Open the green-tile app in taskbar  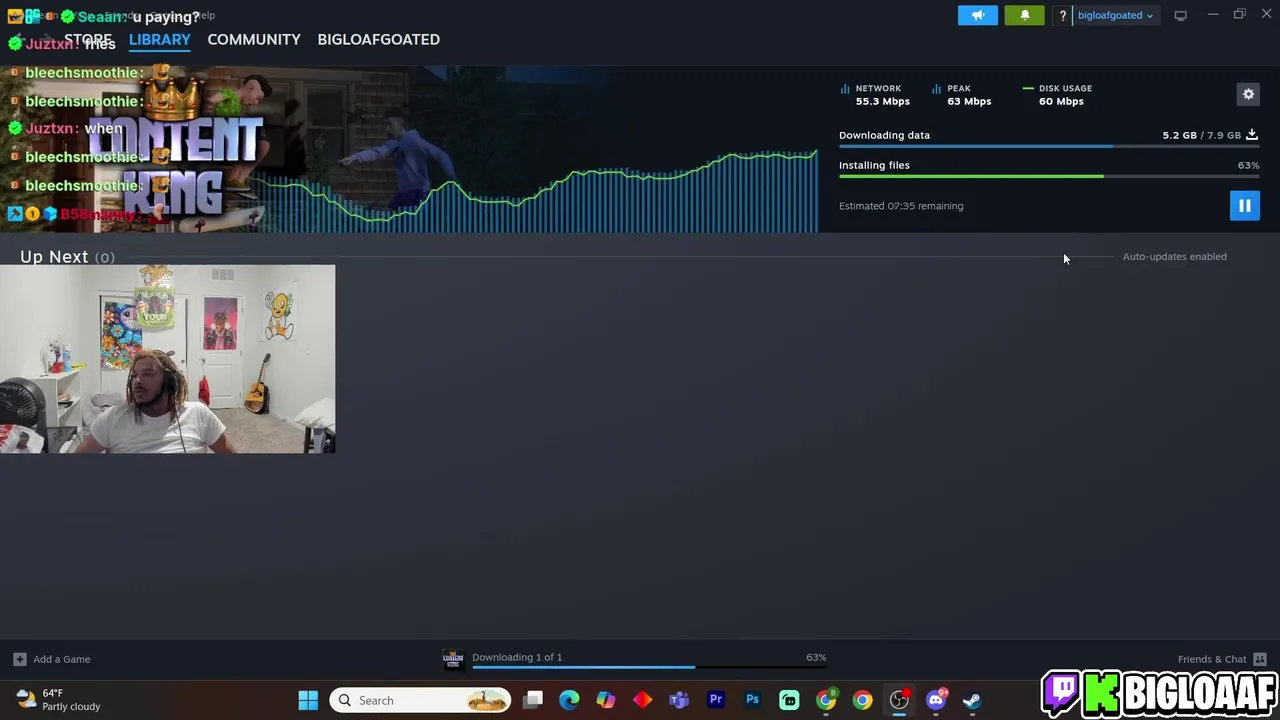(x=789, y=700)
